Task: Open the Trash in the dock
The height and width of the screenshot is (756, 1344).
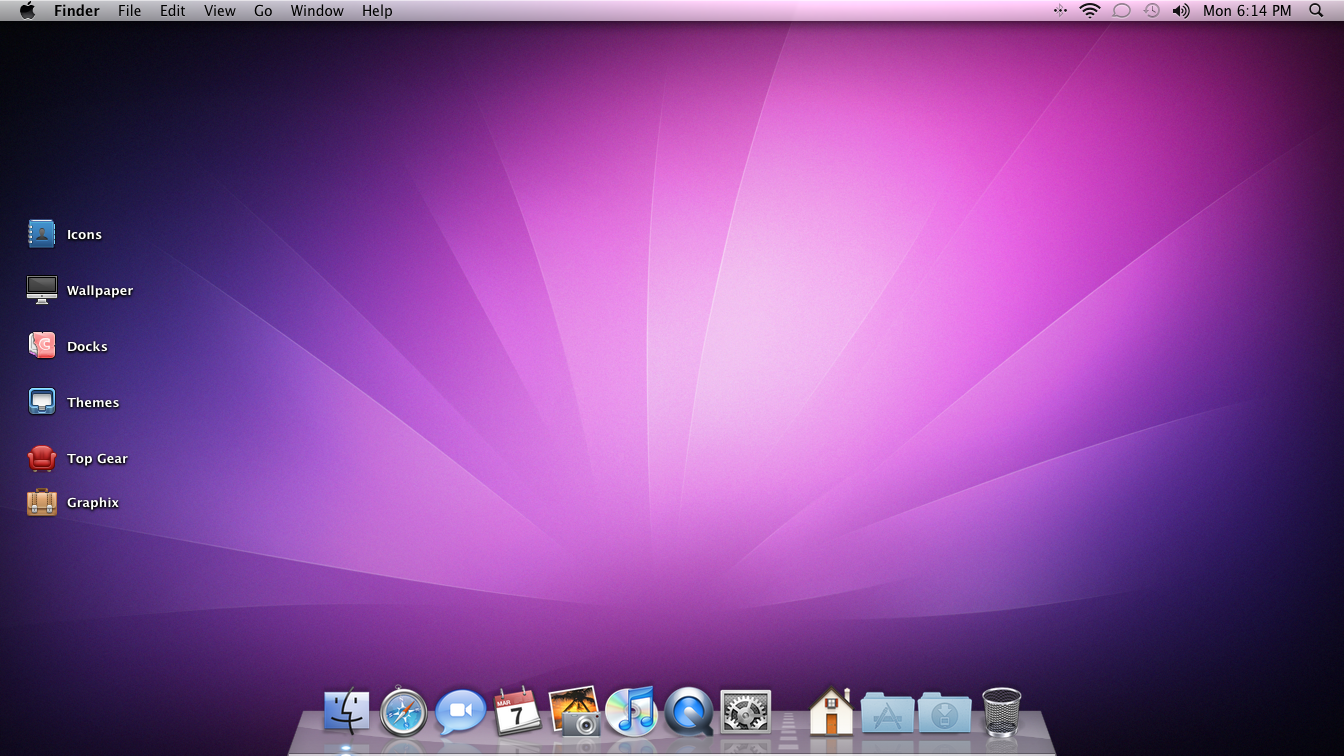Action: 1002,712
